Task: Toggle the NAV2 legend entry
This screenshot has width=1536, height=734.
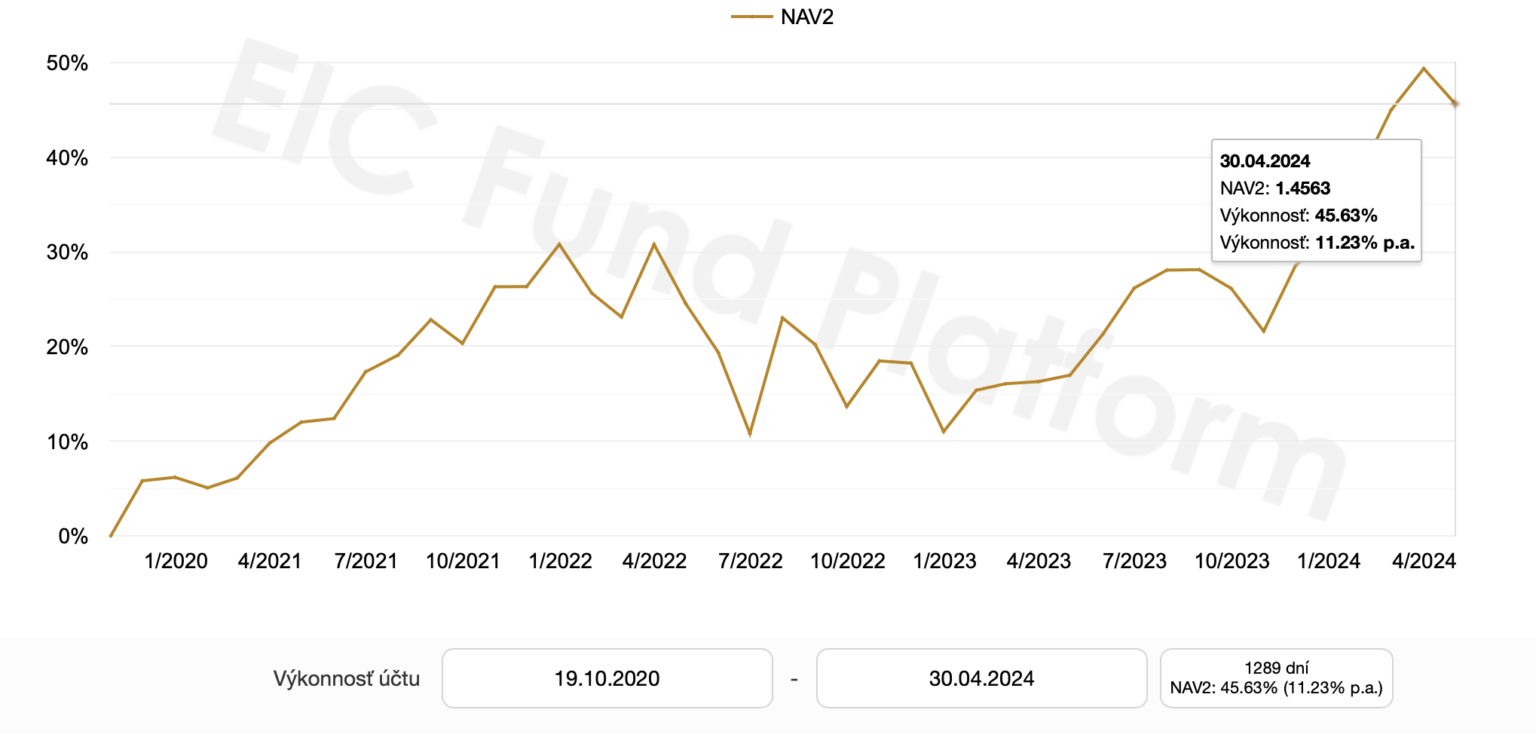Action: click(781, 16)
